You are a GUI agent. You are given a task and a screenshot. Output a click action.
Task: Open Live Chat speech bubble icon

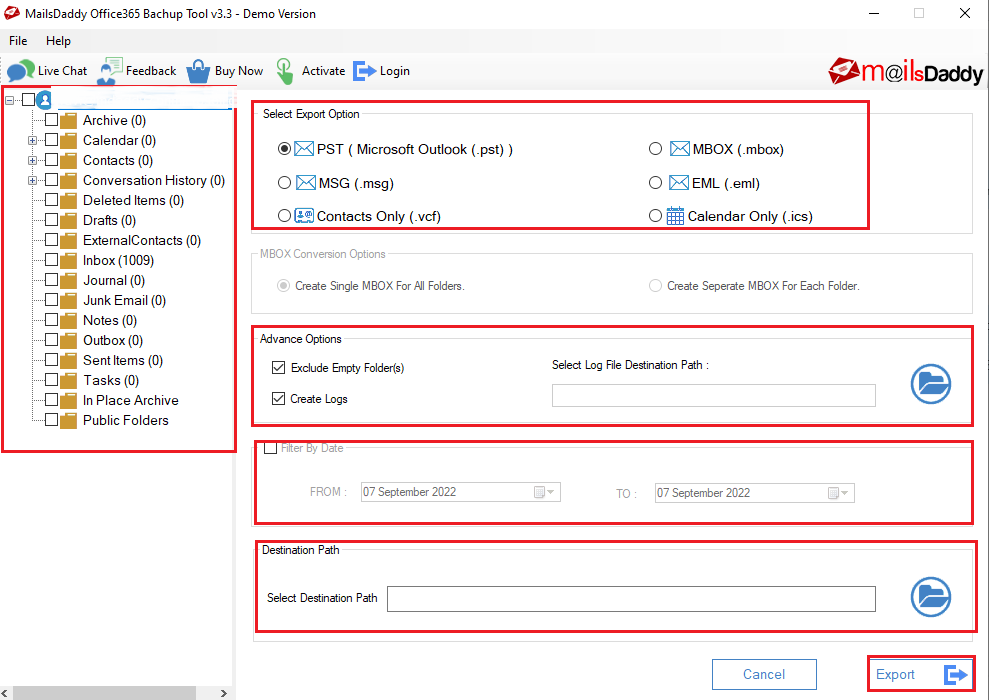(x=20, y=71)
